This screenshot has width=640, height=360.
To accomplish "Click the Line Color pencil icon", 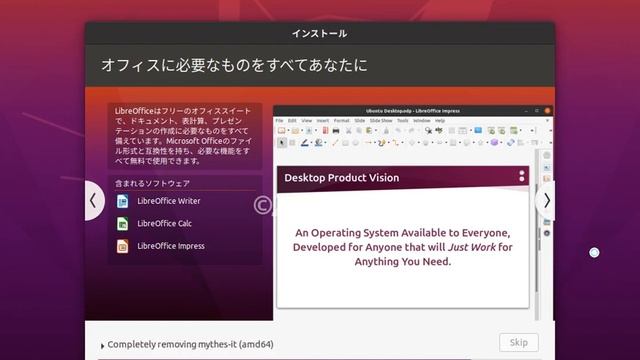I will [304, 142].
